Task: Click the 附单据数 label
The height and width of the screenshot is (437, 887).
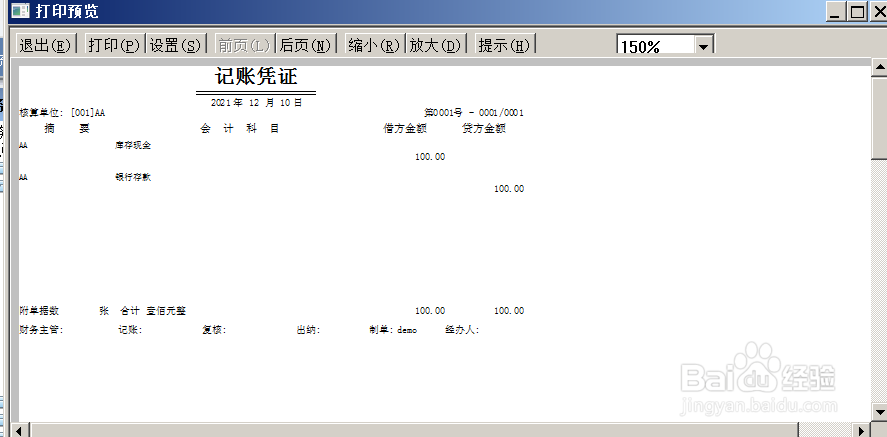Action: click(x=39, y=311)
